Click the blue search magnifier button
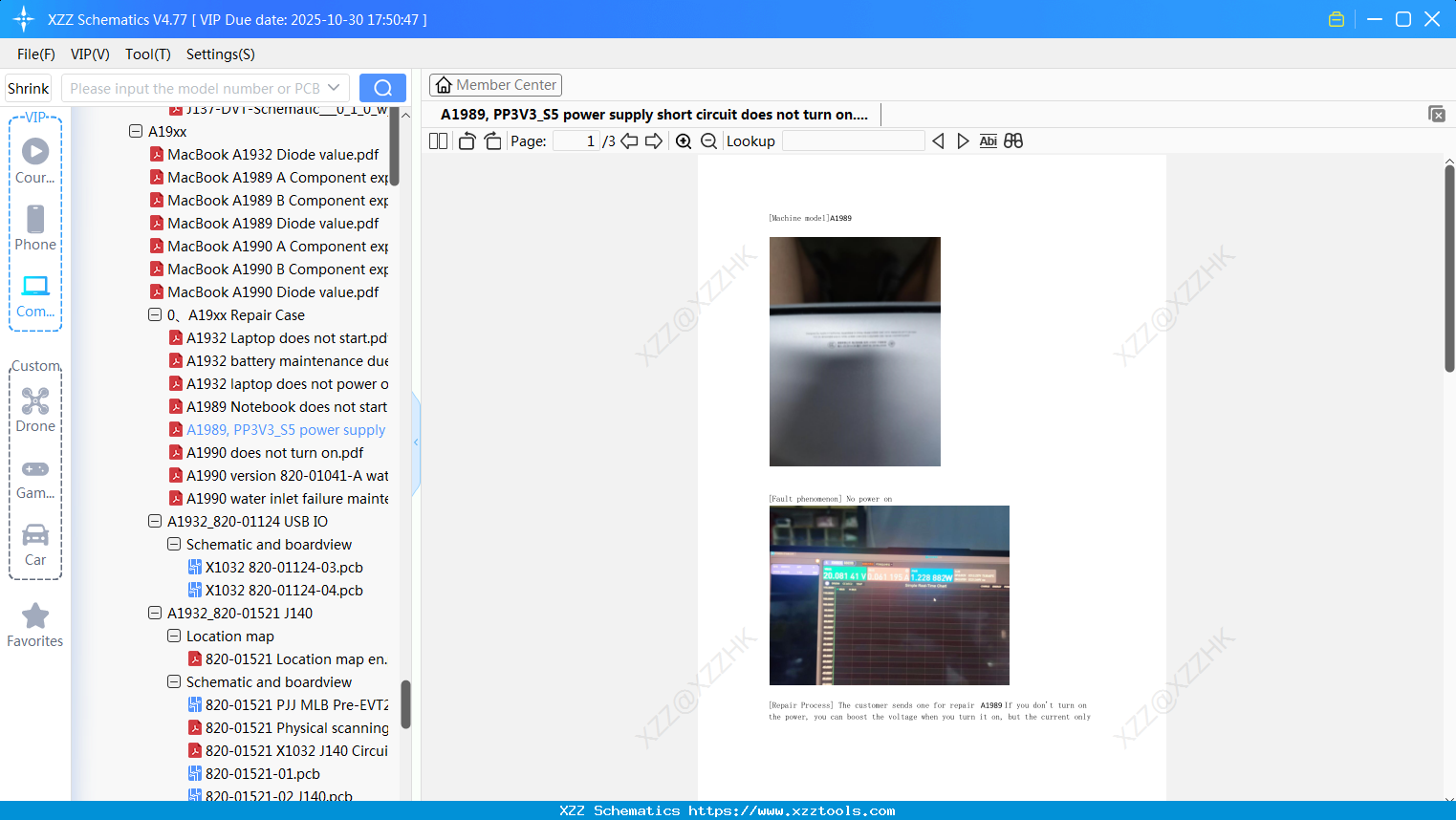Viewport: 1456px width, 820px height. pyautogui.click(x=382, y=88)
